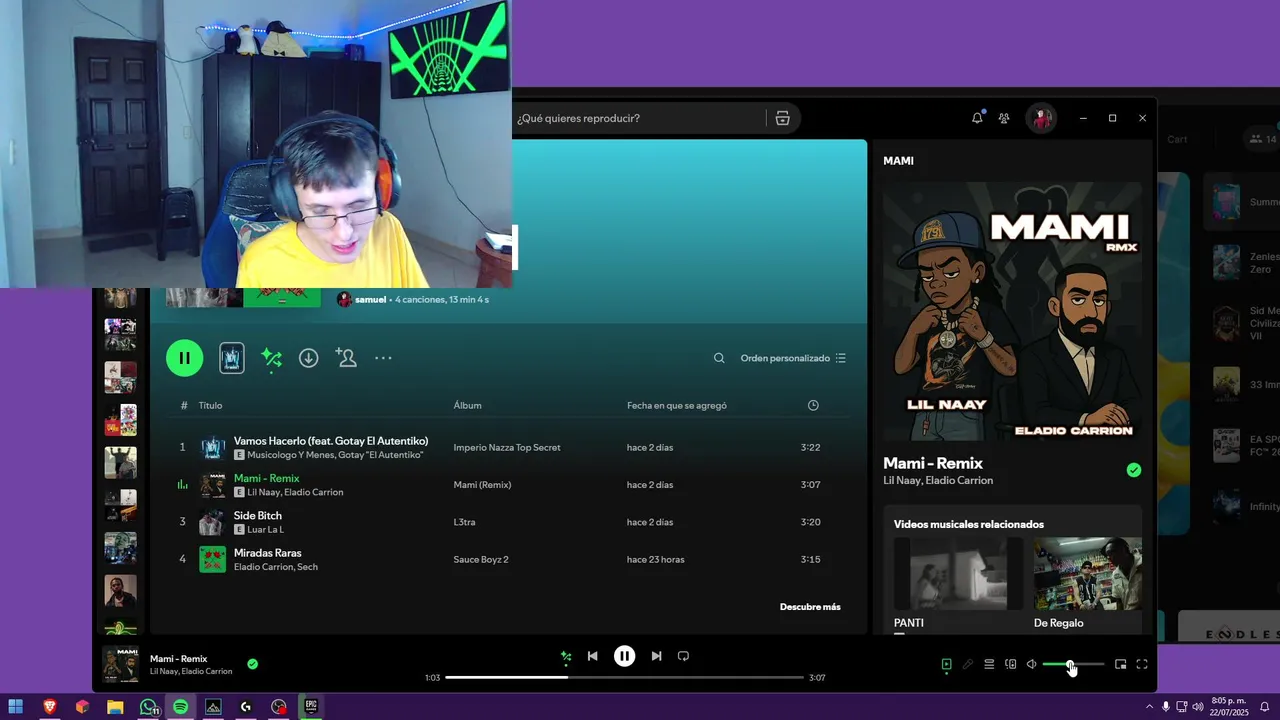This screenshot has width=1280, height=720.
Task: Toggle the Now Playing view icon
Action: [946, 664]
